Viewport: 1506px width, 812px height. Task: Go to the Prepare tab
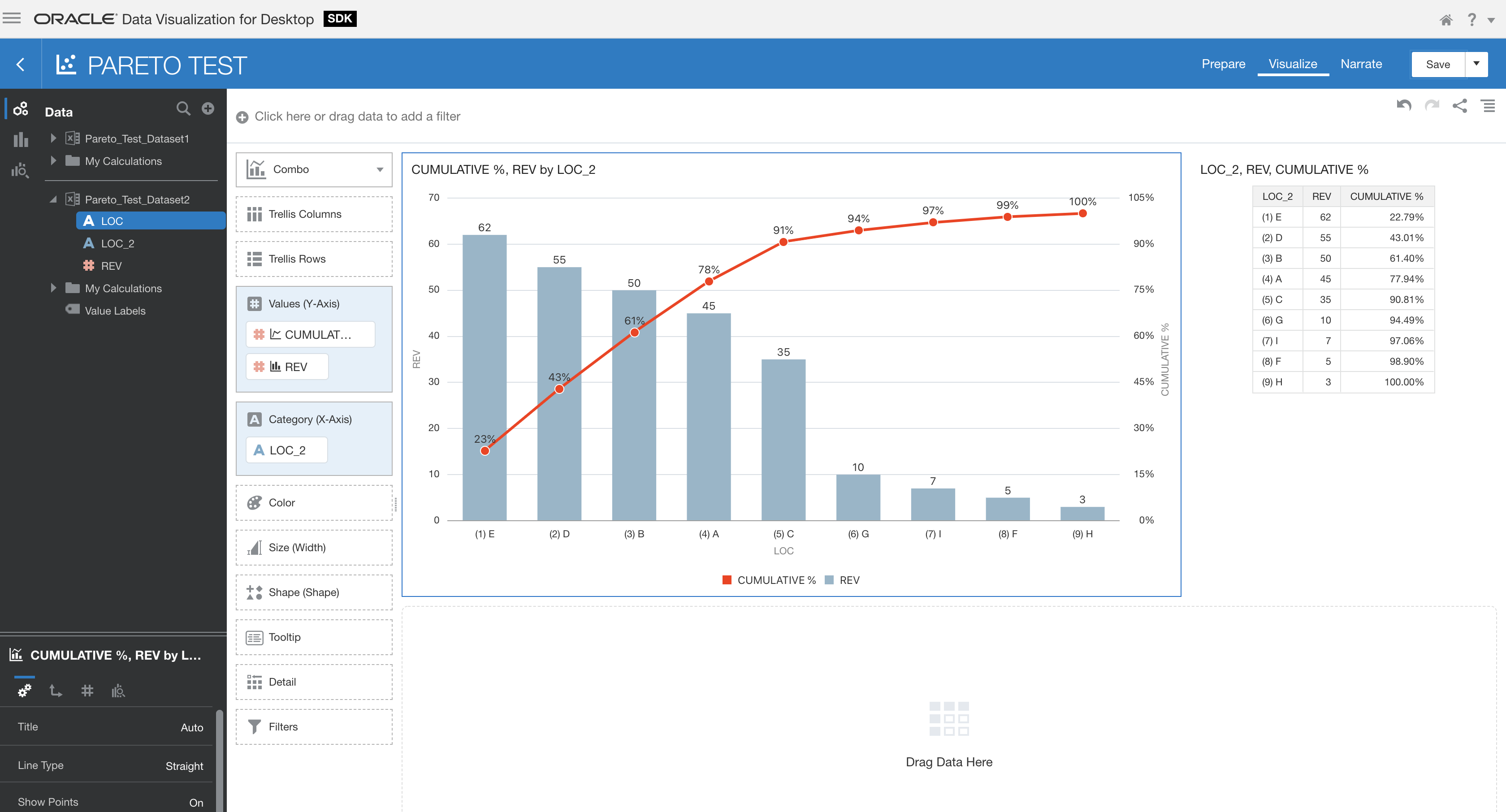pyautogui.click(x=1223, y=64)
